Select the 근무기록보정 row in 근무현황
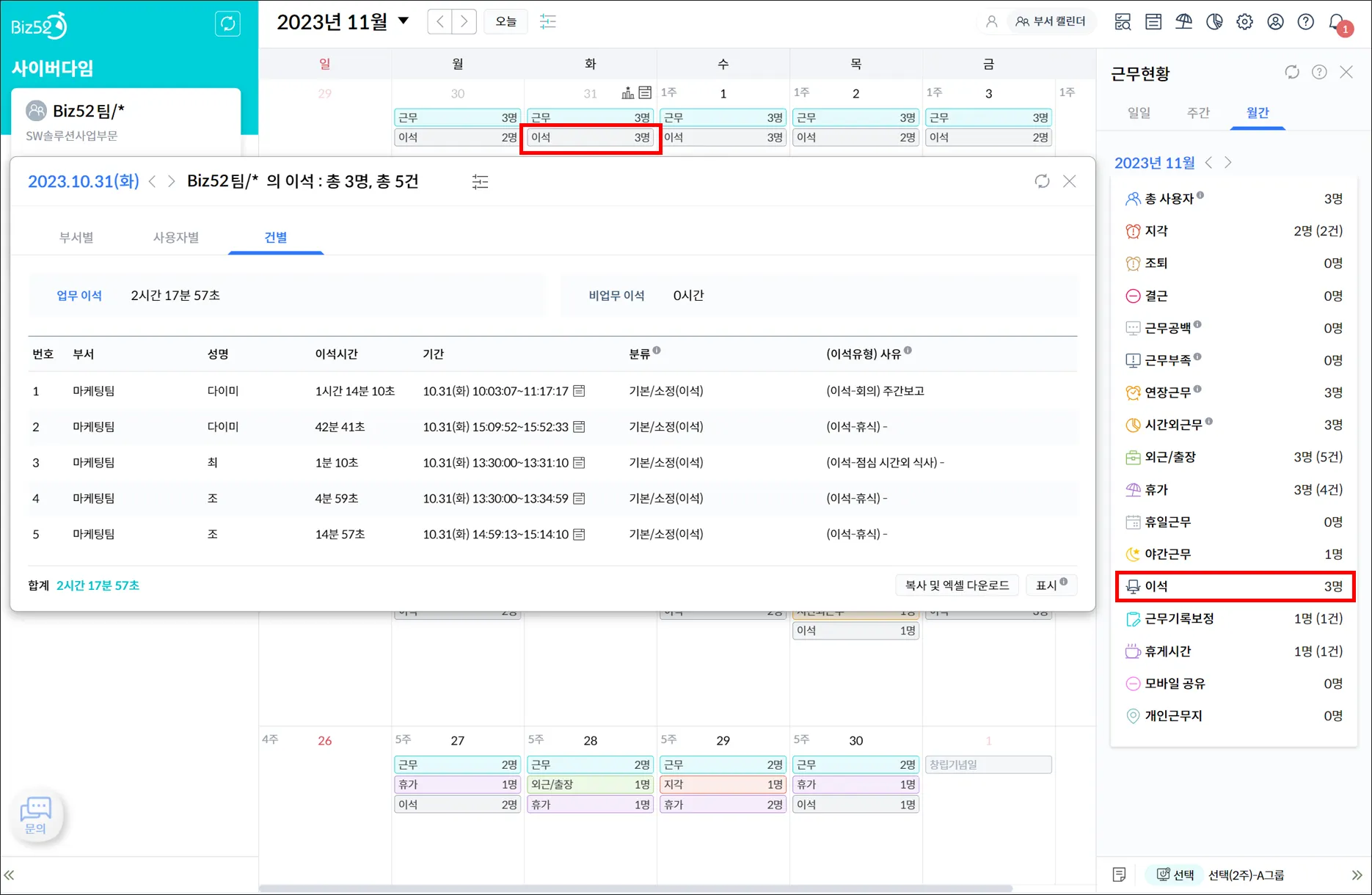1372x895 pixels. point(1234,619)
